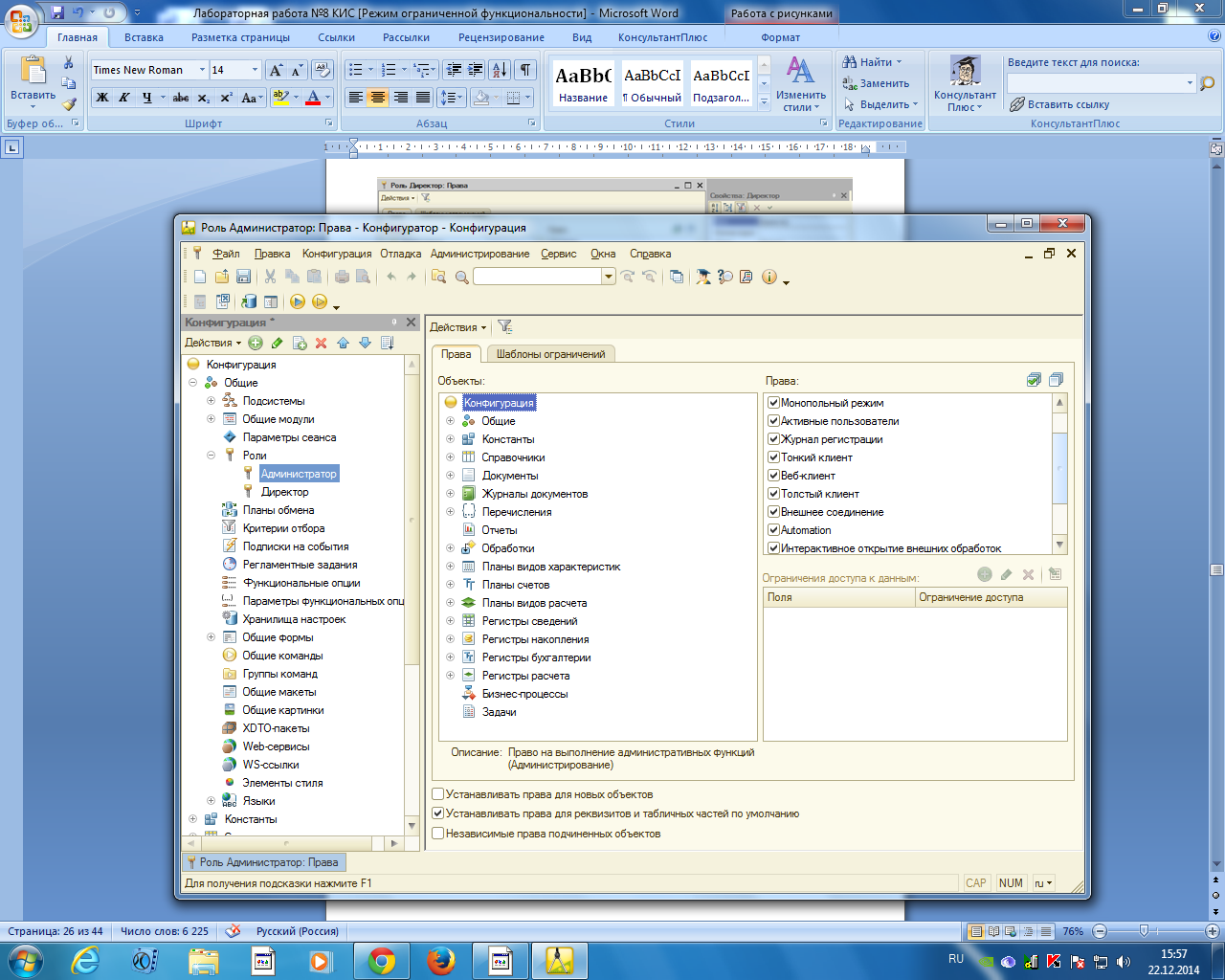1225x980 pixels.
Task: Toggle italic formatting in Word ribbon
Action: 123,98
